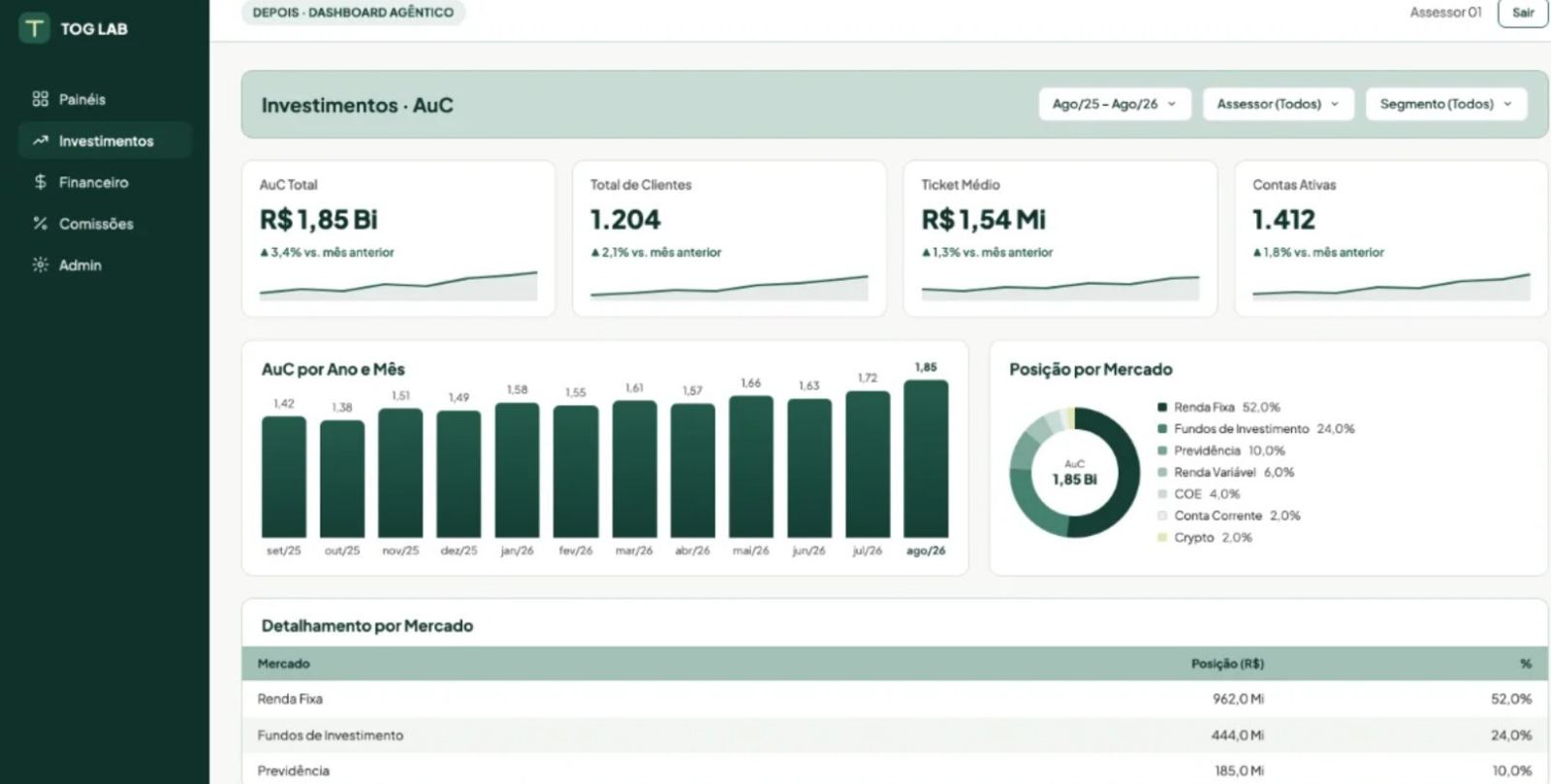Click the Conta Corrente legend entry
The width and height of the screenshot is (1551, 784).
(1228, 516)
